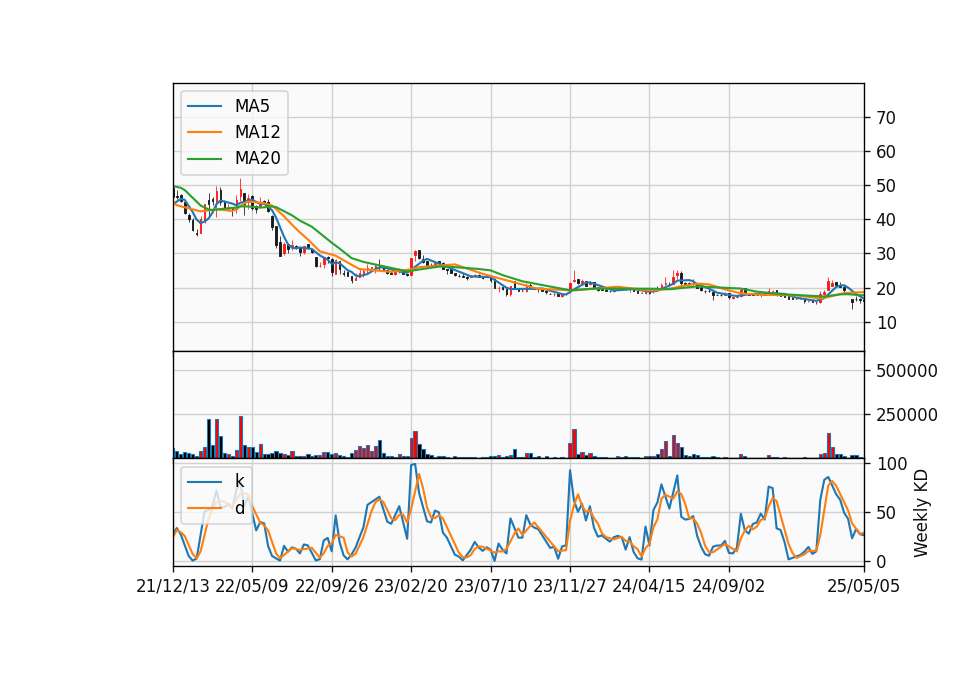Screen dimensions: 960x690
Task: Click the MA20 legend label
Action: pyautogui.click(x=257, y=158)
